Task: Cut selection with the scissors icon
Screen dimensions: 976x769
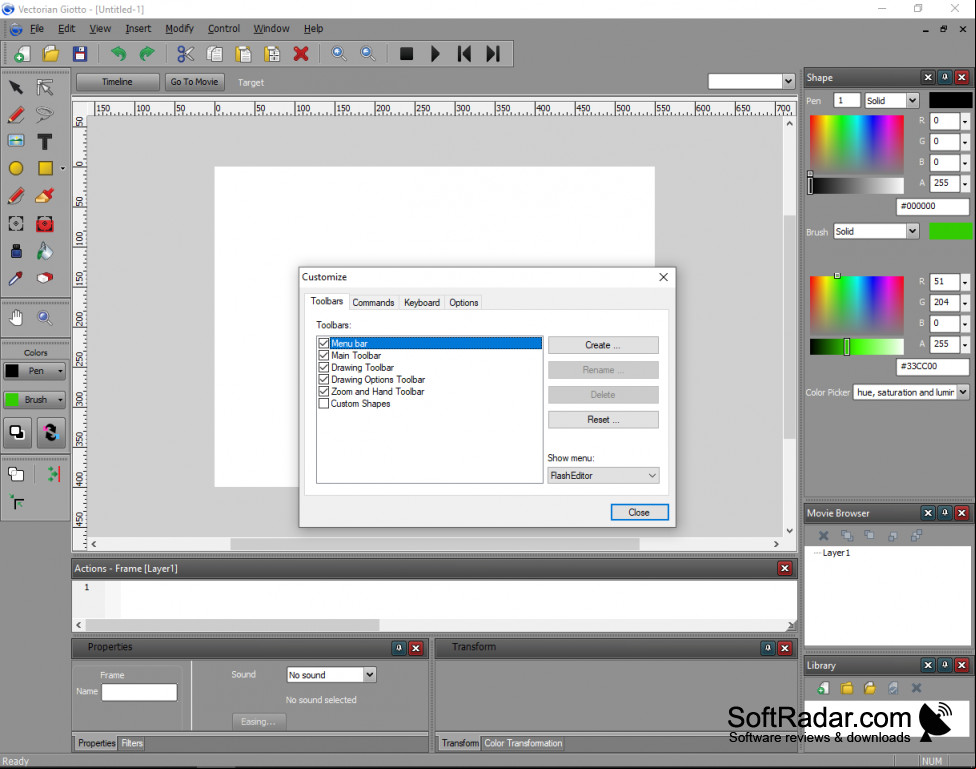Action: coord(185,54)
